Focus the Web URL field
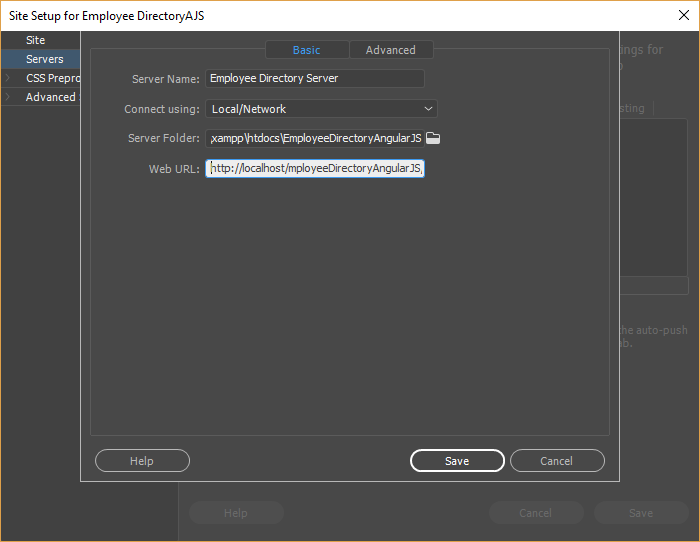The height and width of the screenshot is (542, 700). point(315,168)
